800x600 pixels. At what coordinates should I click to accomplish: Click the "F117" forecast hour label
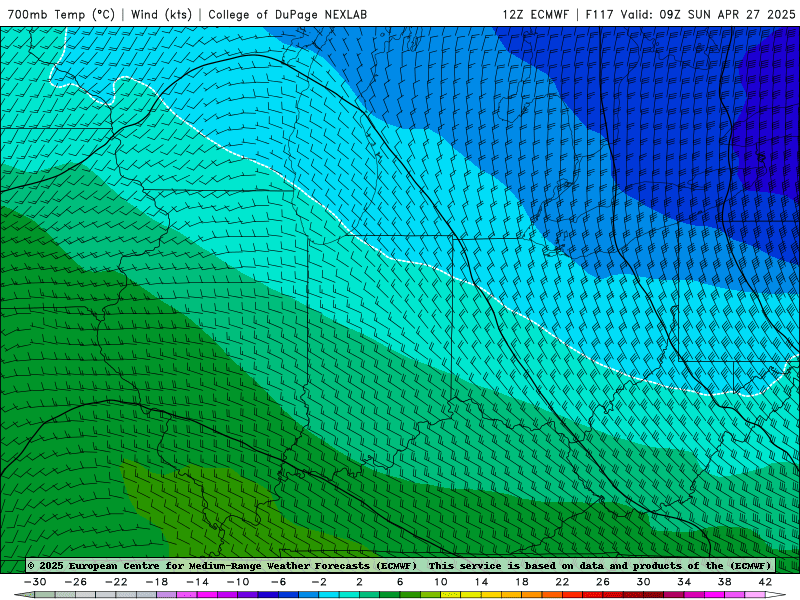(x=600, y=14)
